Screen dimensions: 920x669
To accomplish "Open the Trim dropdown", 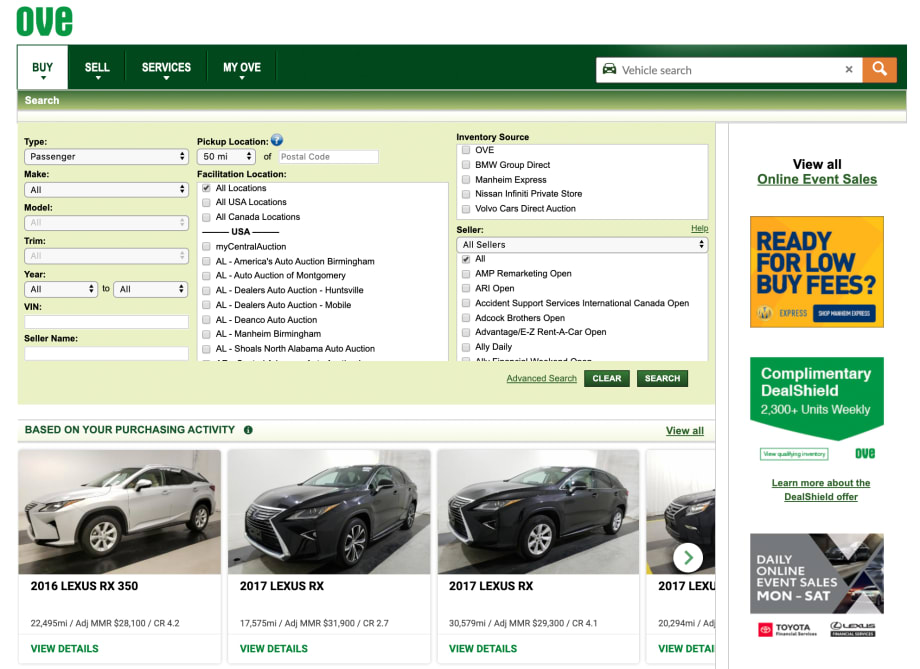I will click(106, 256).
